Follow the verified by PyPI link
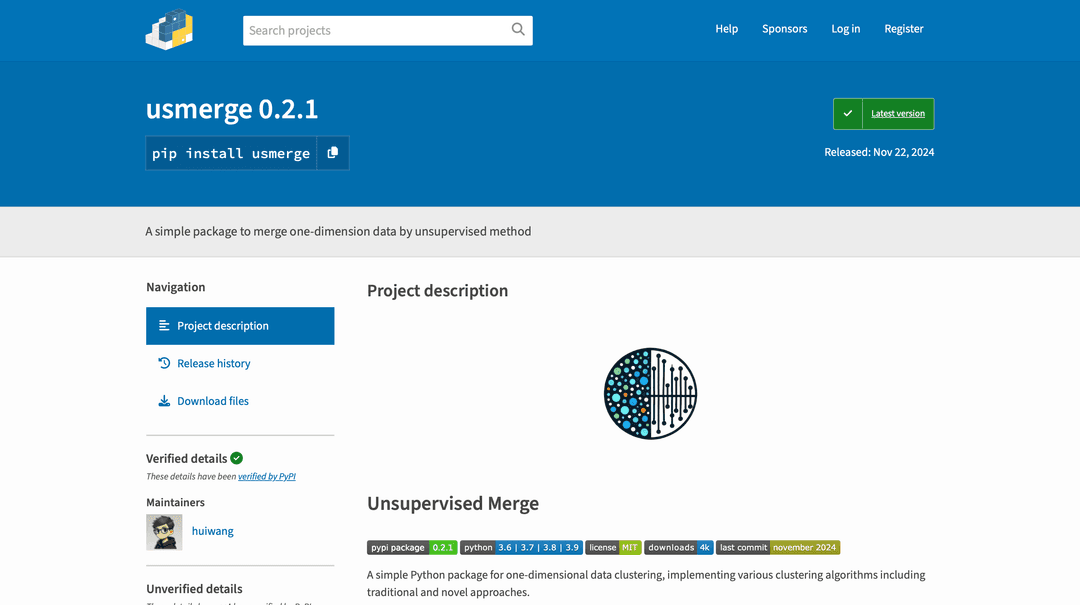 [267, 476]
